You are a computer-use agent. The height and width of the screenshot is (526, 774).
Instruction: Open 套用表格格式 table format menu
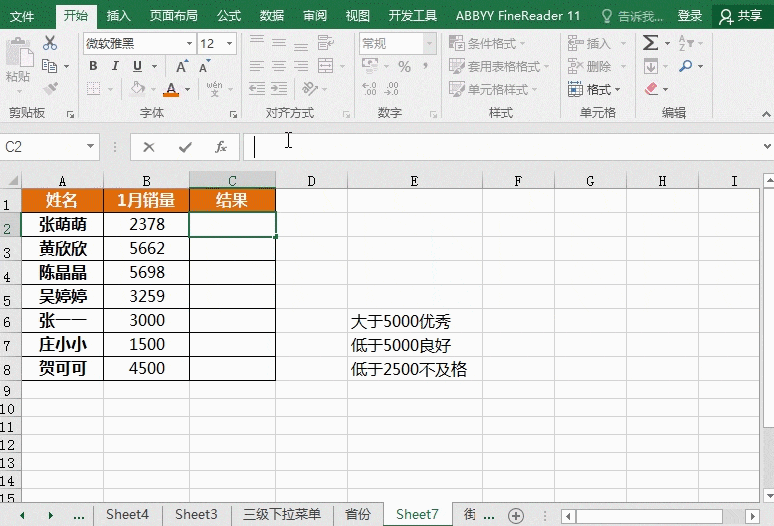click(x=499, y=66)
